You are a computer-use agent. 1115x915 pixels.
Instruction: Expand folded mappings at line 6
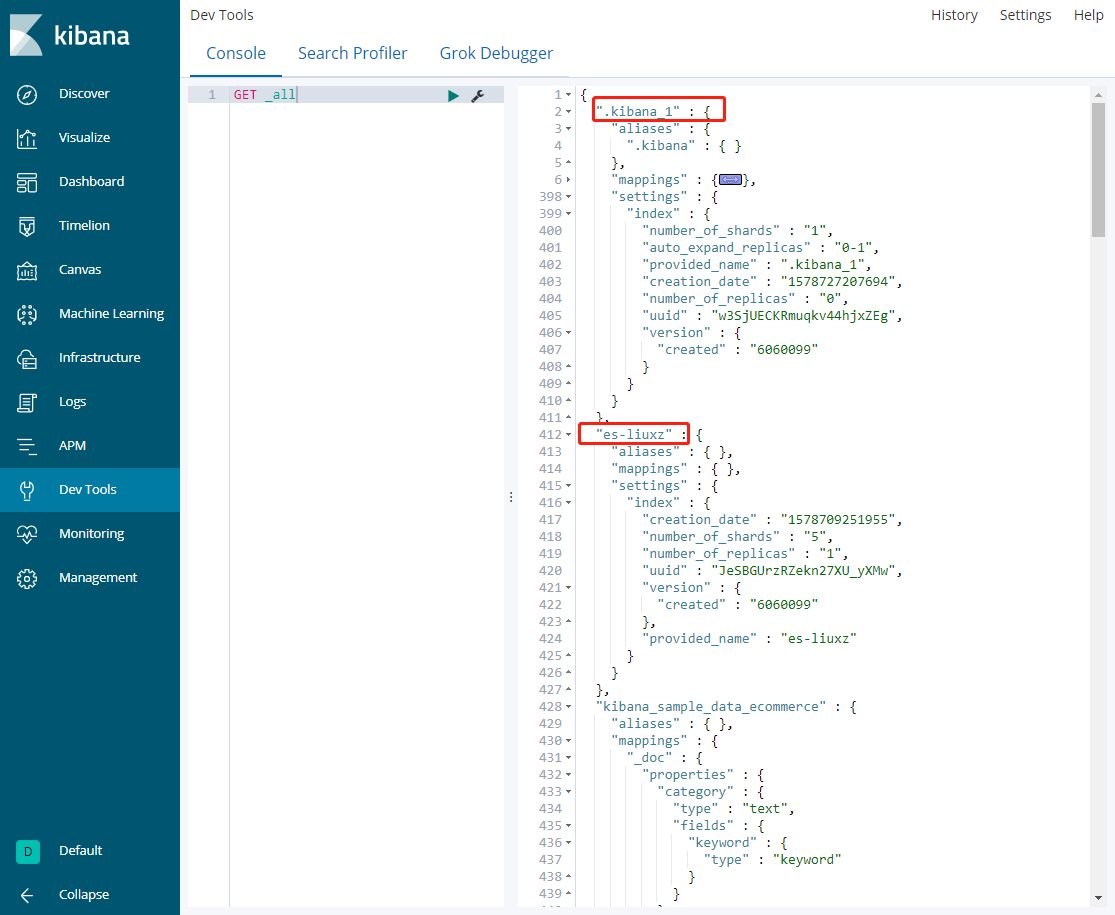click(x=568, y=180)
